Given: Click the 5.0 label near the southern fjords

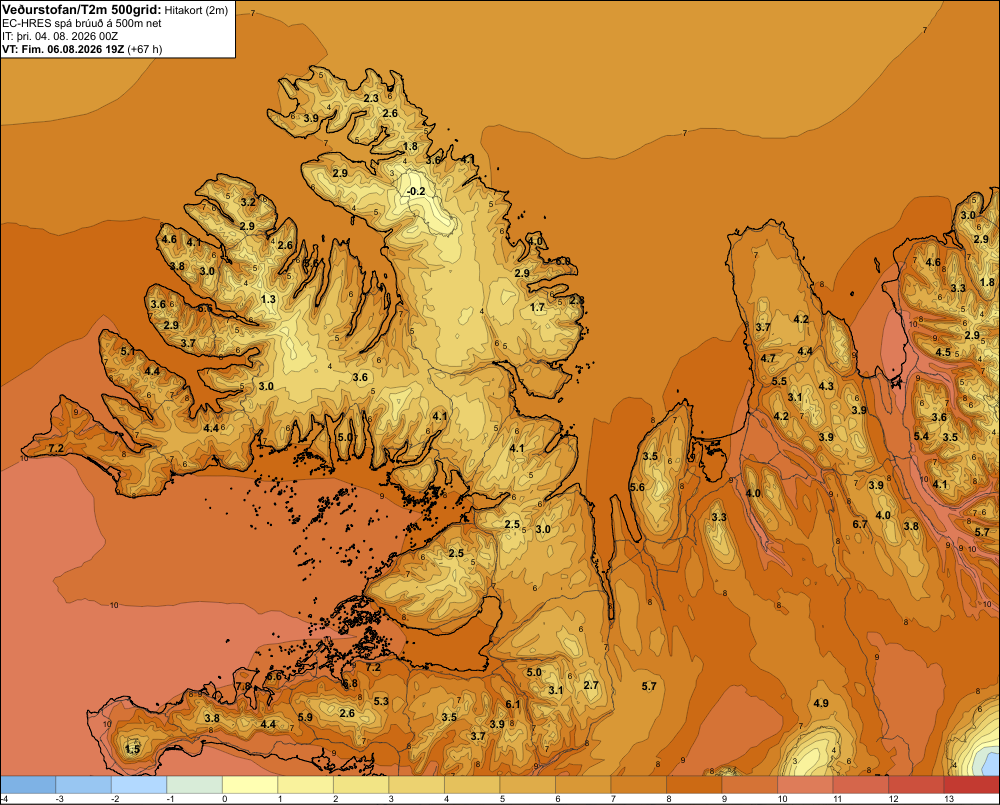Looking at the screenshot, I should point(345,438).
